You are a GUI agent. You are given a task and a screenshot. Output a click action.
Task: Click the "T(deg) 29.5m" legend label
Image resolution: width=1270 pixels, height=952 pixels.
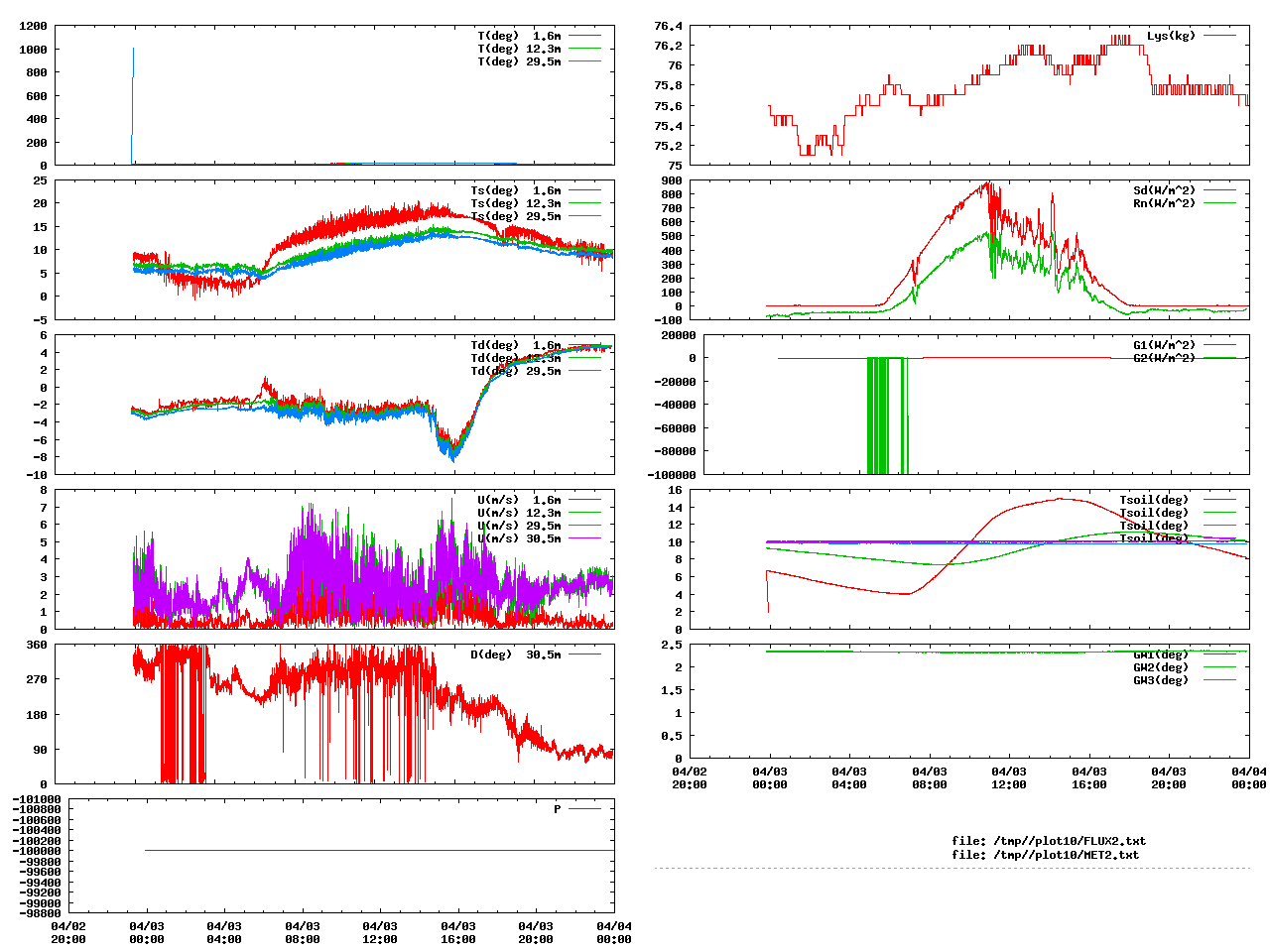point(519,61)
